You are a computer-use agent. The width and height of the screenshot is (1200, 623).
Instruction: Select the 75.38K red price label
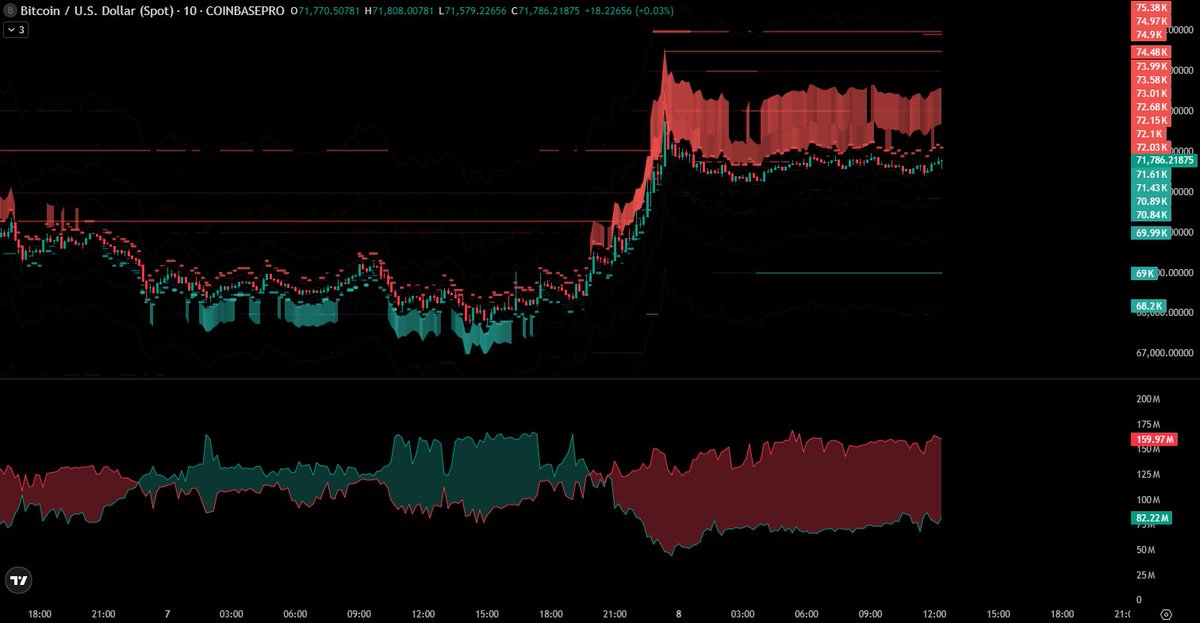click(x=1152, y=7)
